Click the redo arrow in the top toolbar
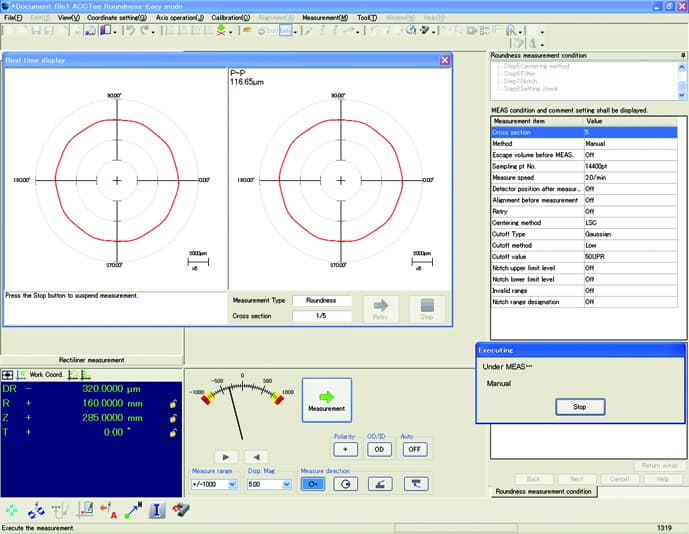Image resolution: width=689 pixels, height=534 pixels. coord(145,30)
